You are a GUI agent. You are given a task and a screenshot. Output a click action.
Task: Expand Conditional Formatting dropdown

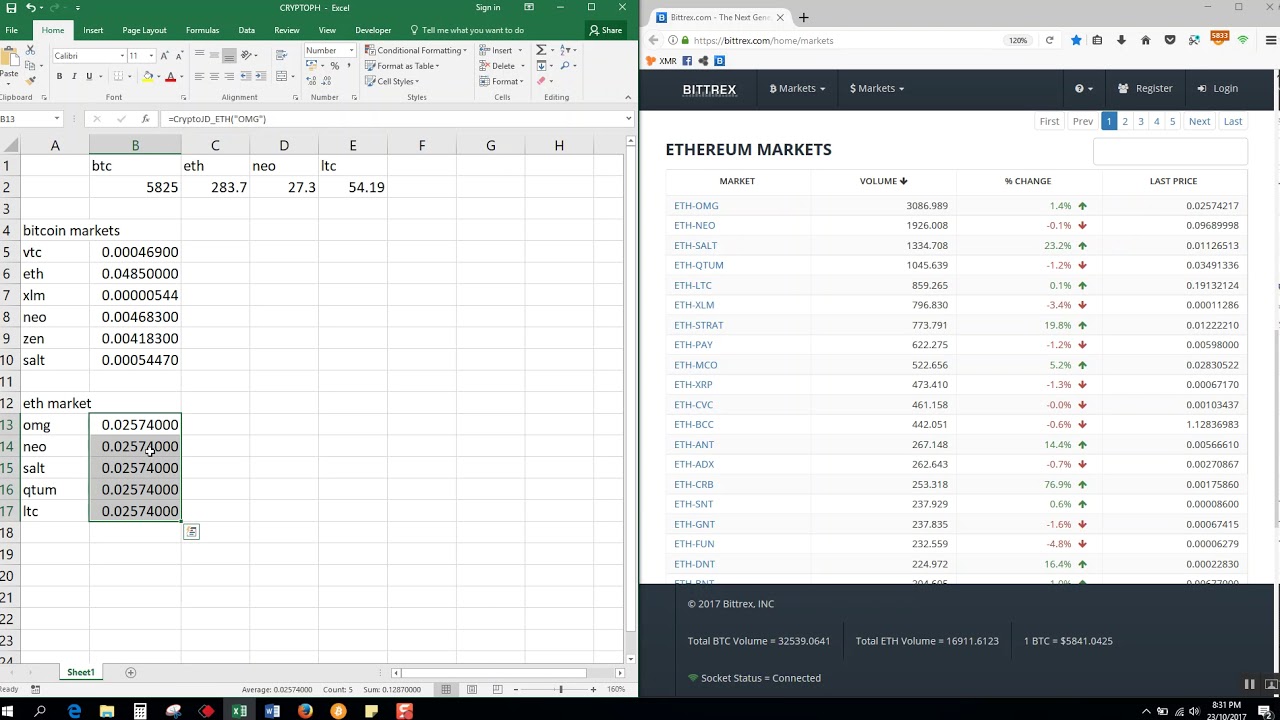(x=416, y=50)
